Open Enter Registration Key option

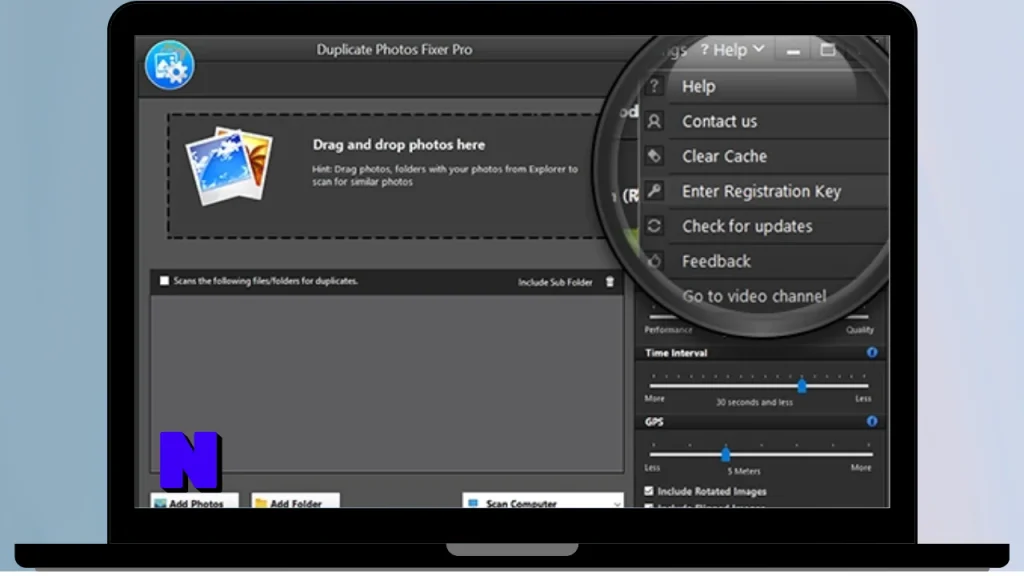point(763,191)
